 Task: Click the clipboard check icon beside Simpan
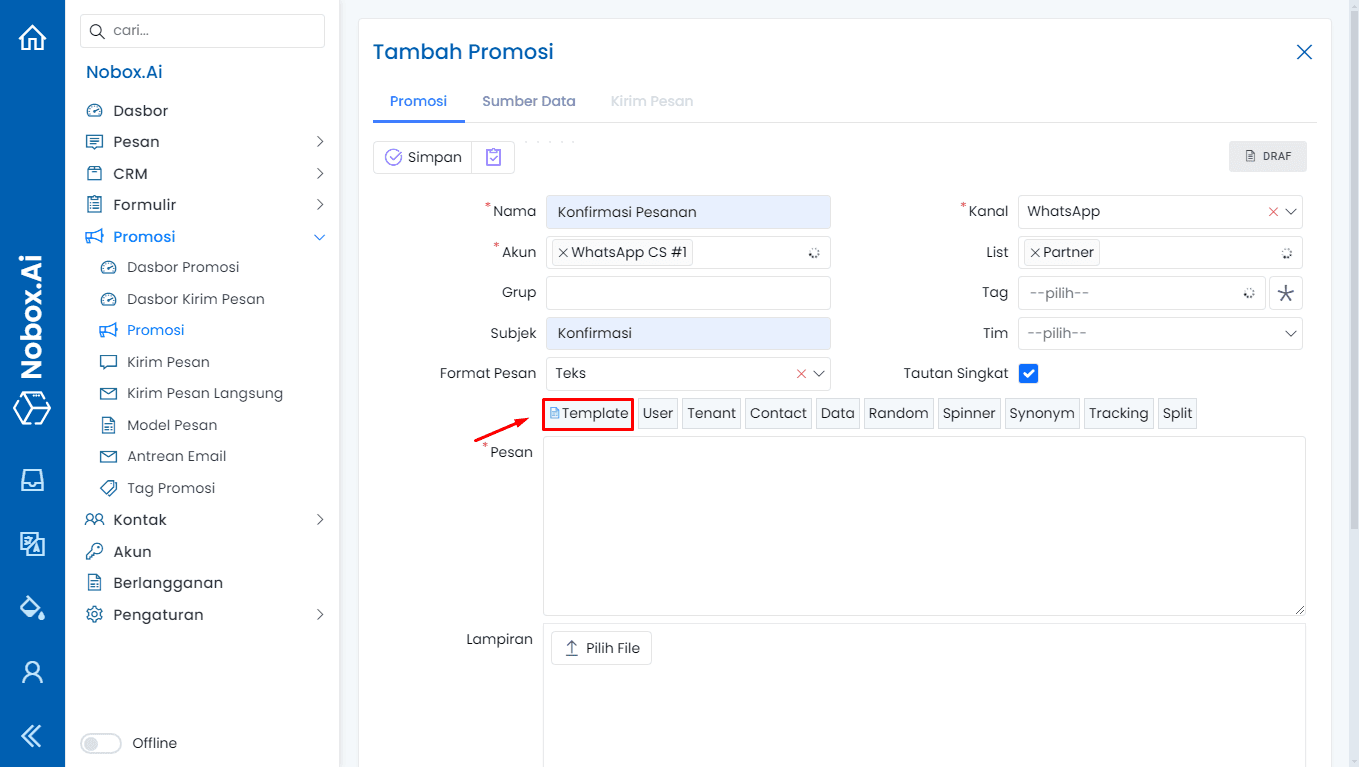(x=493, y=157)
